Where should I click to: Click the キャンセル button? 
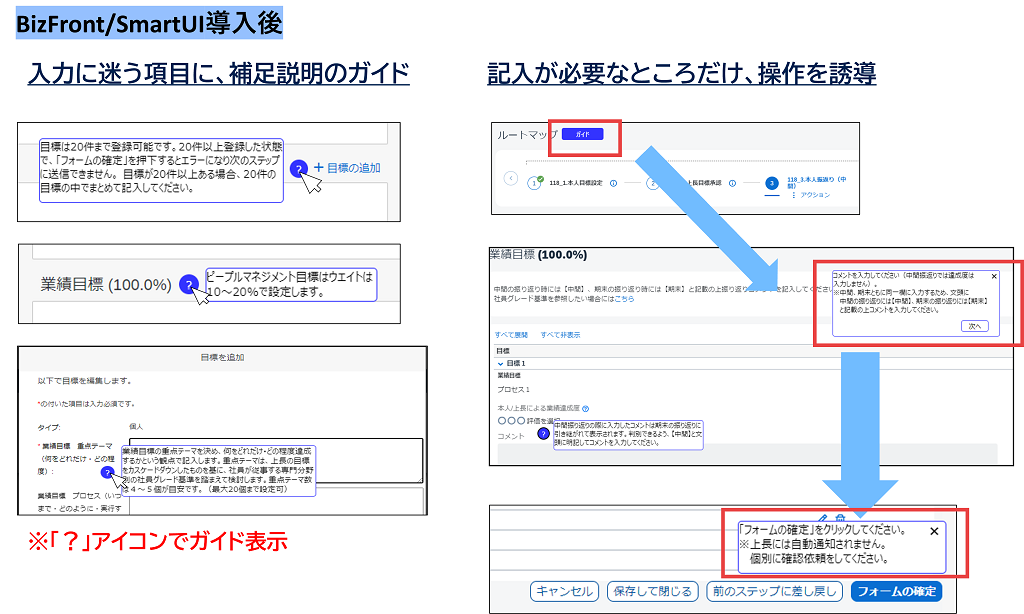tap(564, 591)
